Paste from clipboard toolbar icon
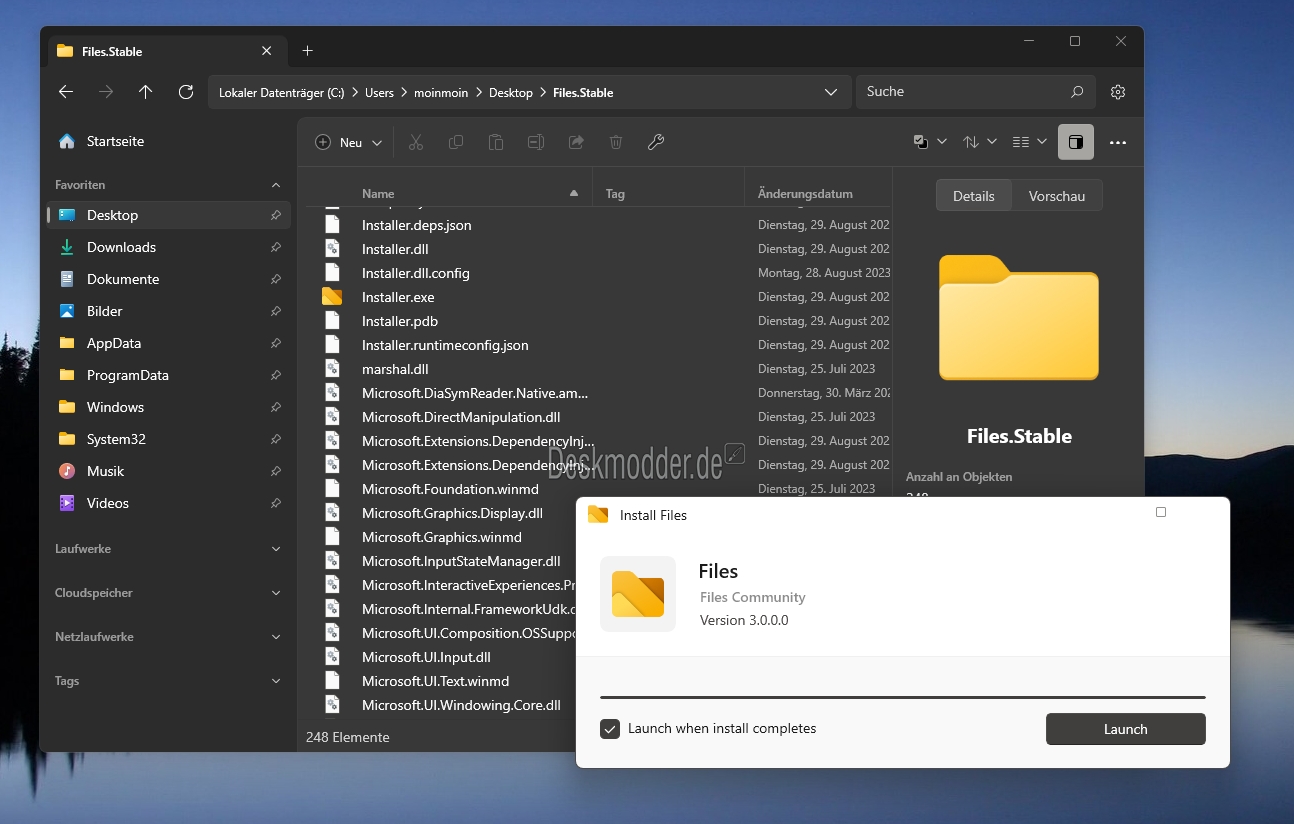 496,142
